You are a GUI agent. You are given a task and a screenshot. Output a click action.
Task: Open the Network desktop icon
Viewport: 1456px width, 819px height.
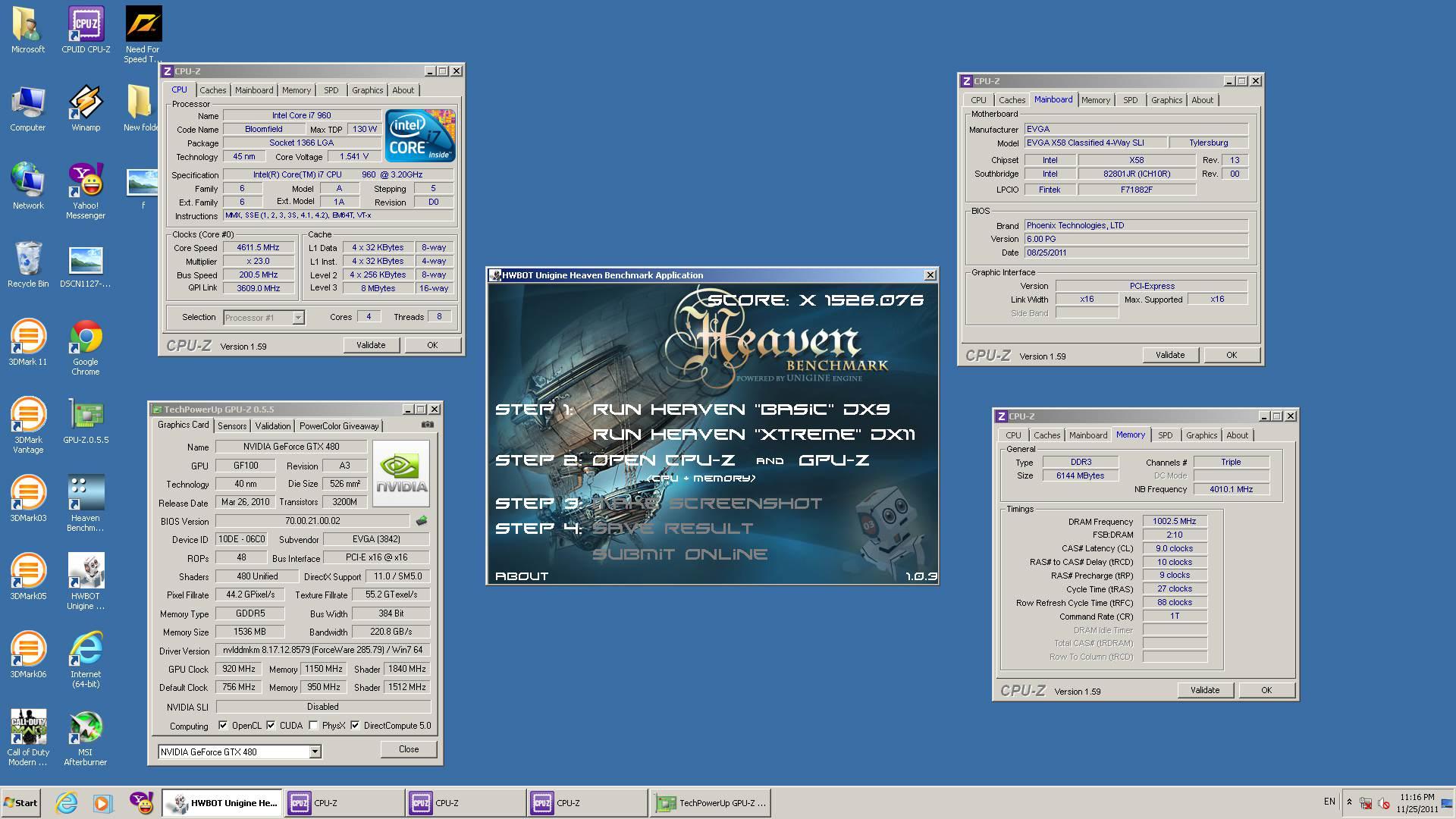pos(28,187)
